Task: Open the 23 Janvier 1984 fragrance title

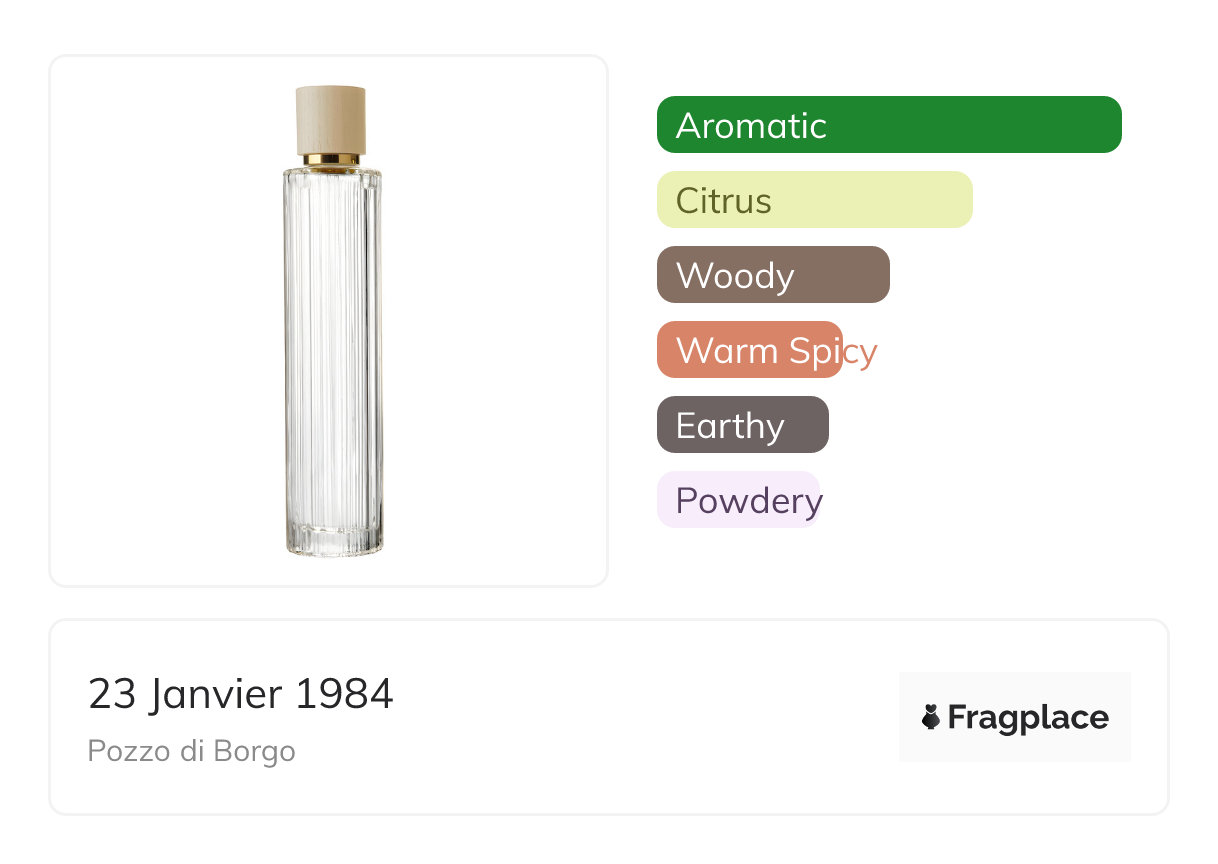Action: 241,694
